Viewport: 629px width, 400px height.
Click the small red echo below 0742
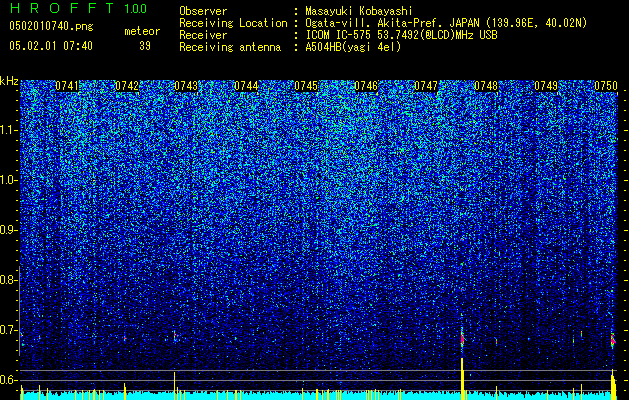pos(125,339)
